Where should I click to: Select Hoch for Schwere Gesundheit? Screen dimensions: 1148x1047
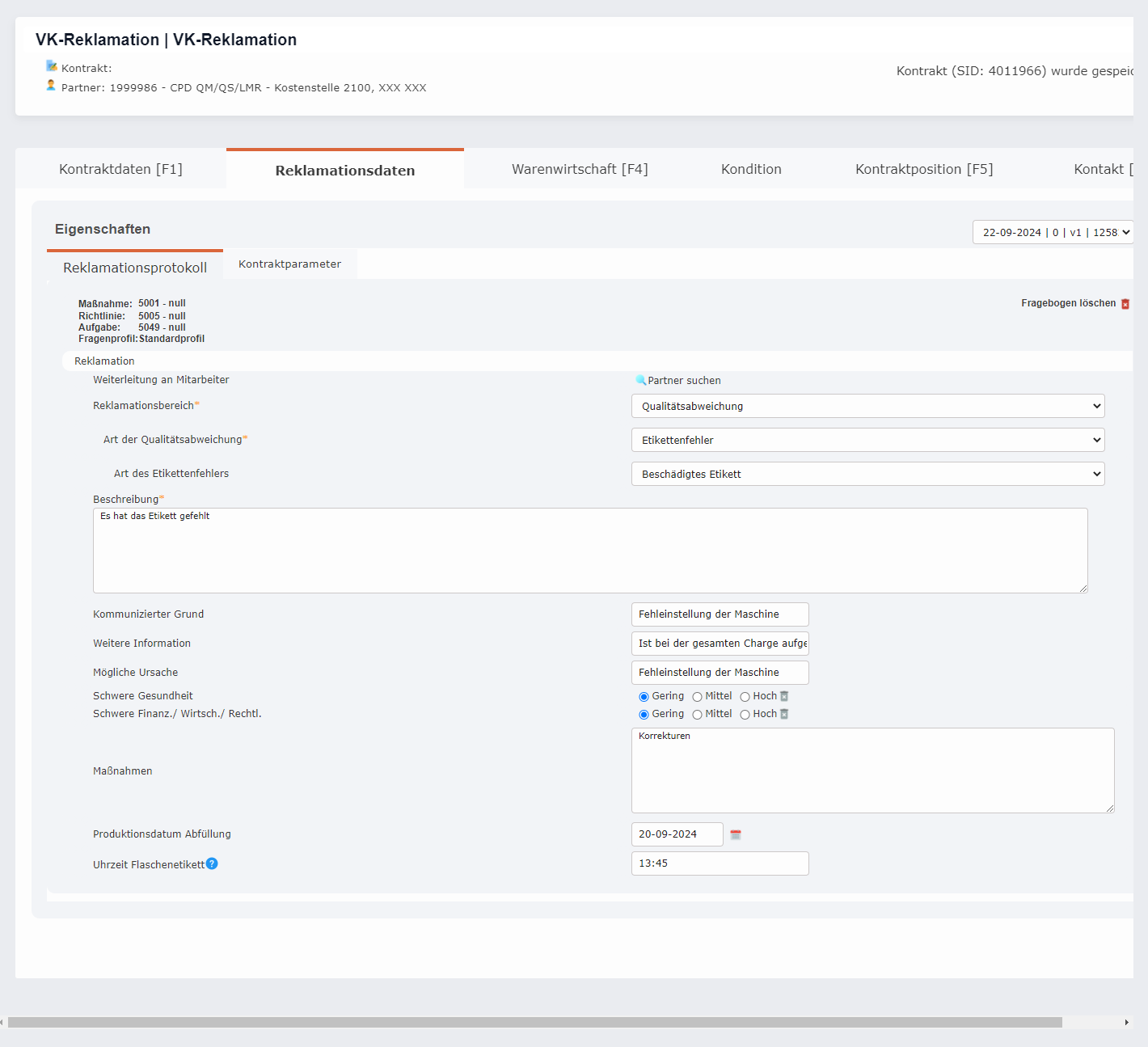[x=745, y=697]
